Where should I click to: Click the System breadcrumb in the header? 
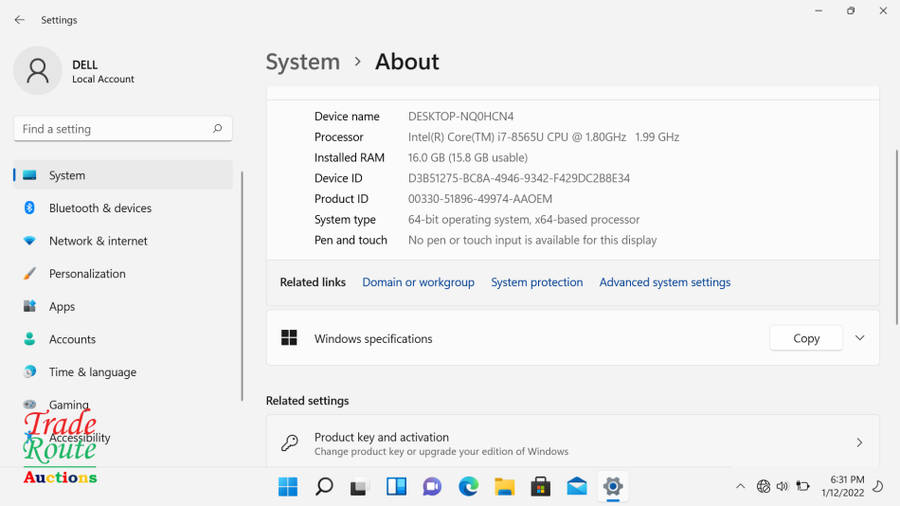click(x=302, y=62)
